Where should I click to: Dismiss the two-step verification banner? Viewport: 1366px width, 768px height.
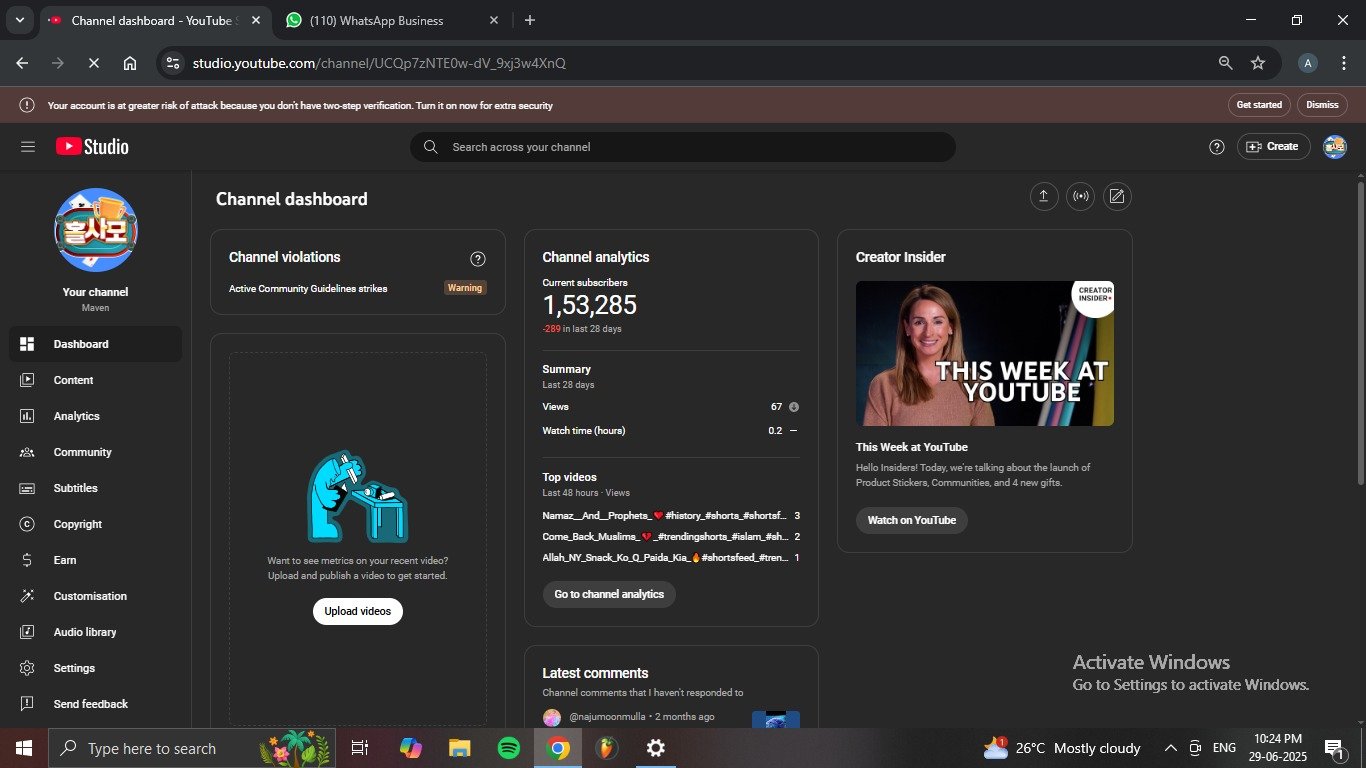click(x=1322, y=105)
